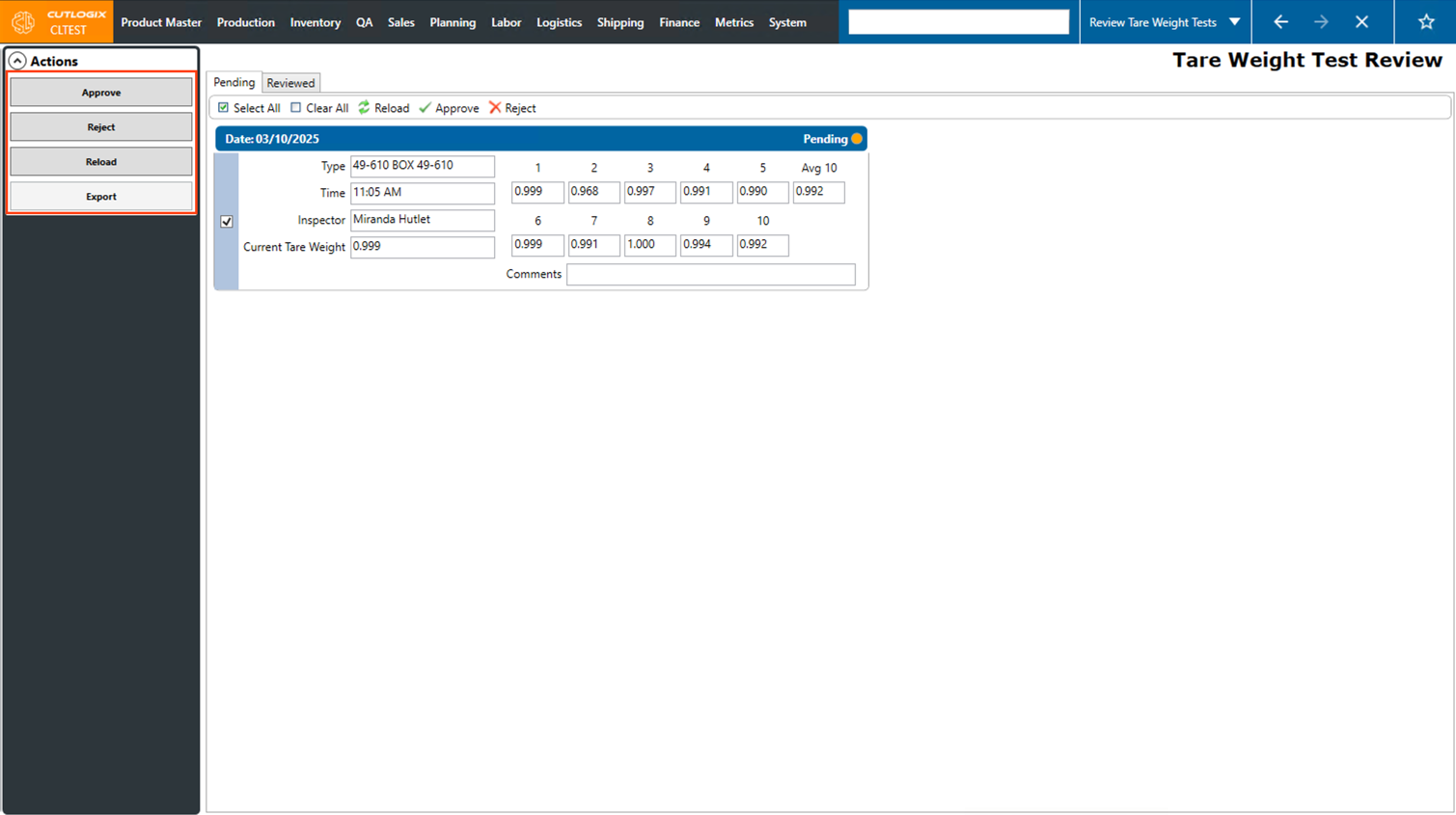Click the forward navigation arrow
This screenshot has width=1456, height=815.
[1321, 21]
